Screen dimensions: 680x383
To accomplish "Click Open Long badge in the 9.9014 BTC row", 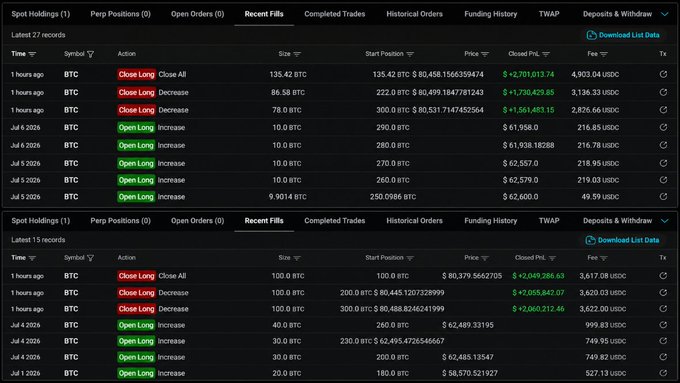I will pyautogui.click(x=136, y=196).
